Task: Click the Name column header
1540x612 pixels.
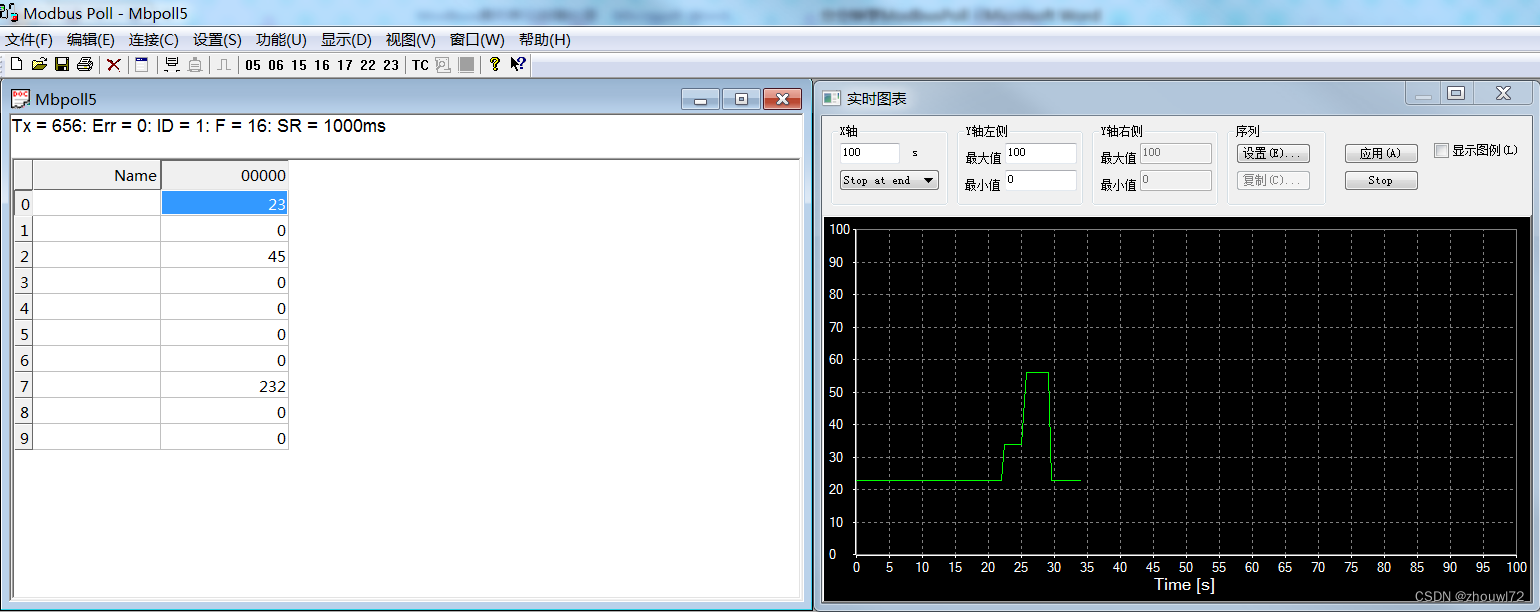Action: point(96,175)
